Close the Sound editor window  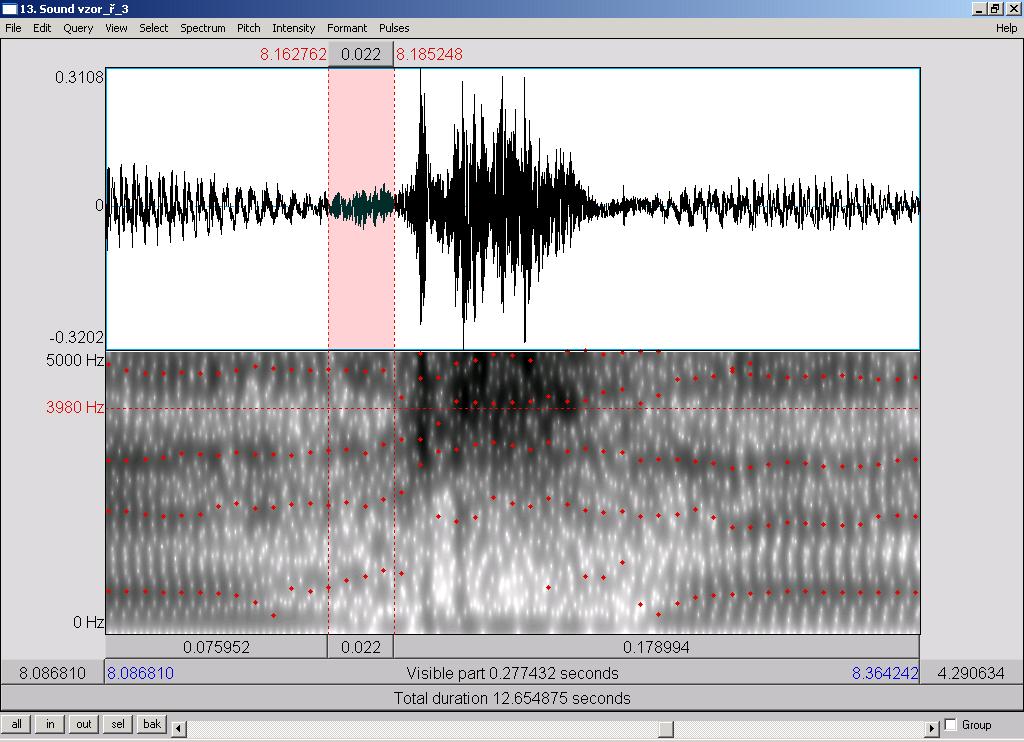(1013, 8)
